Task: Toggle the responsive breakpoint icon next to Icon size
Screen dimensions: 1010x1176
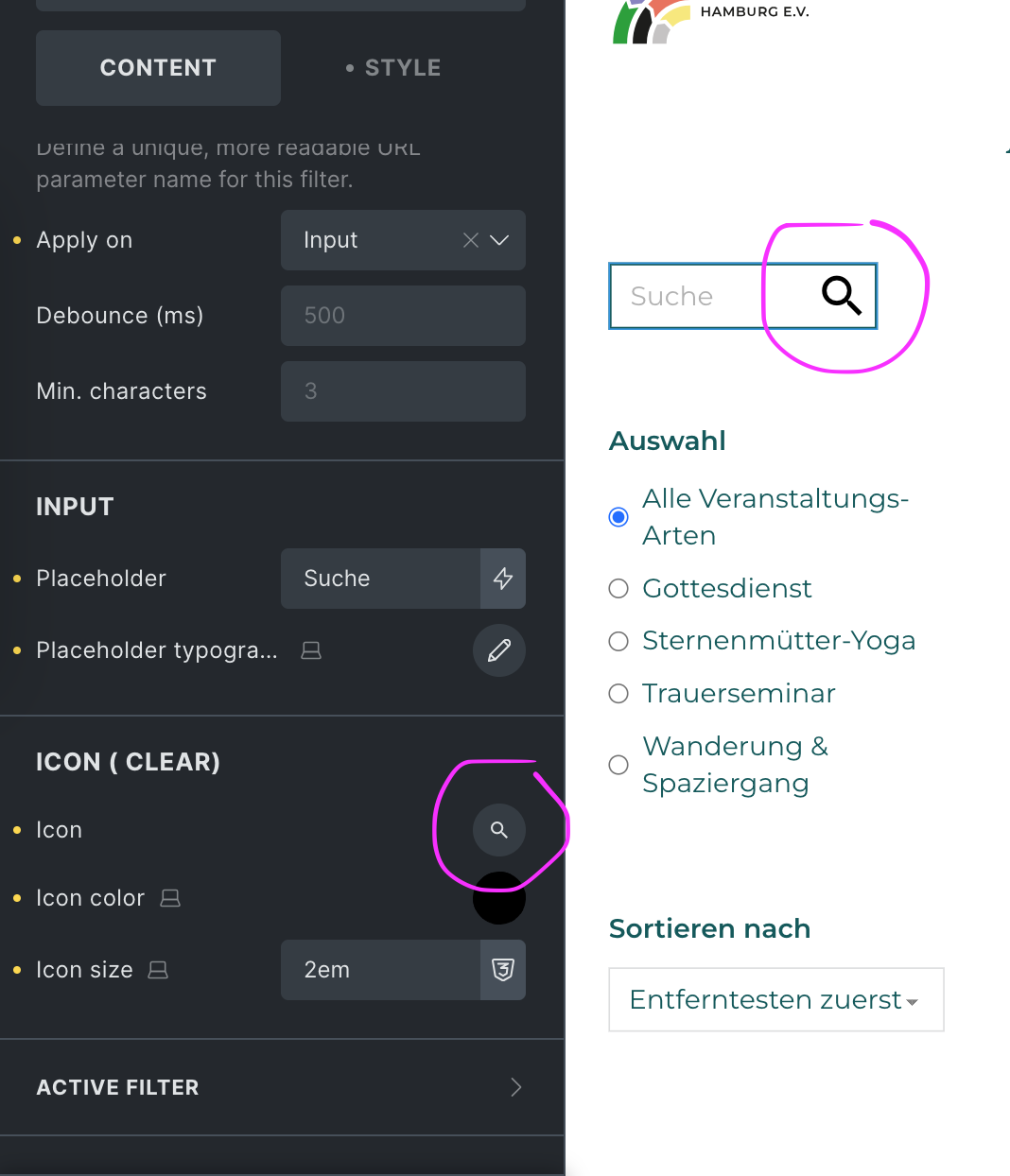Action: pyautogui.click(x=158, y=970)
